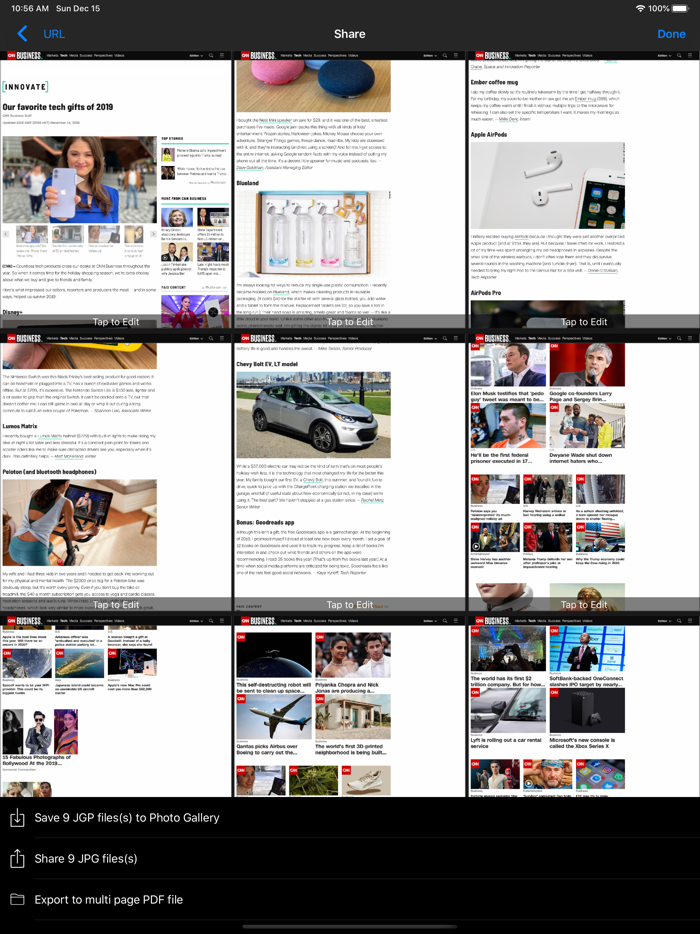Tap the 'Sun Dec 15' date
The height and width of the screenshot is (934, 700).
pos(78,8)
